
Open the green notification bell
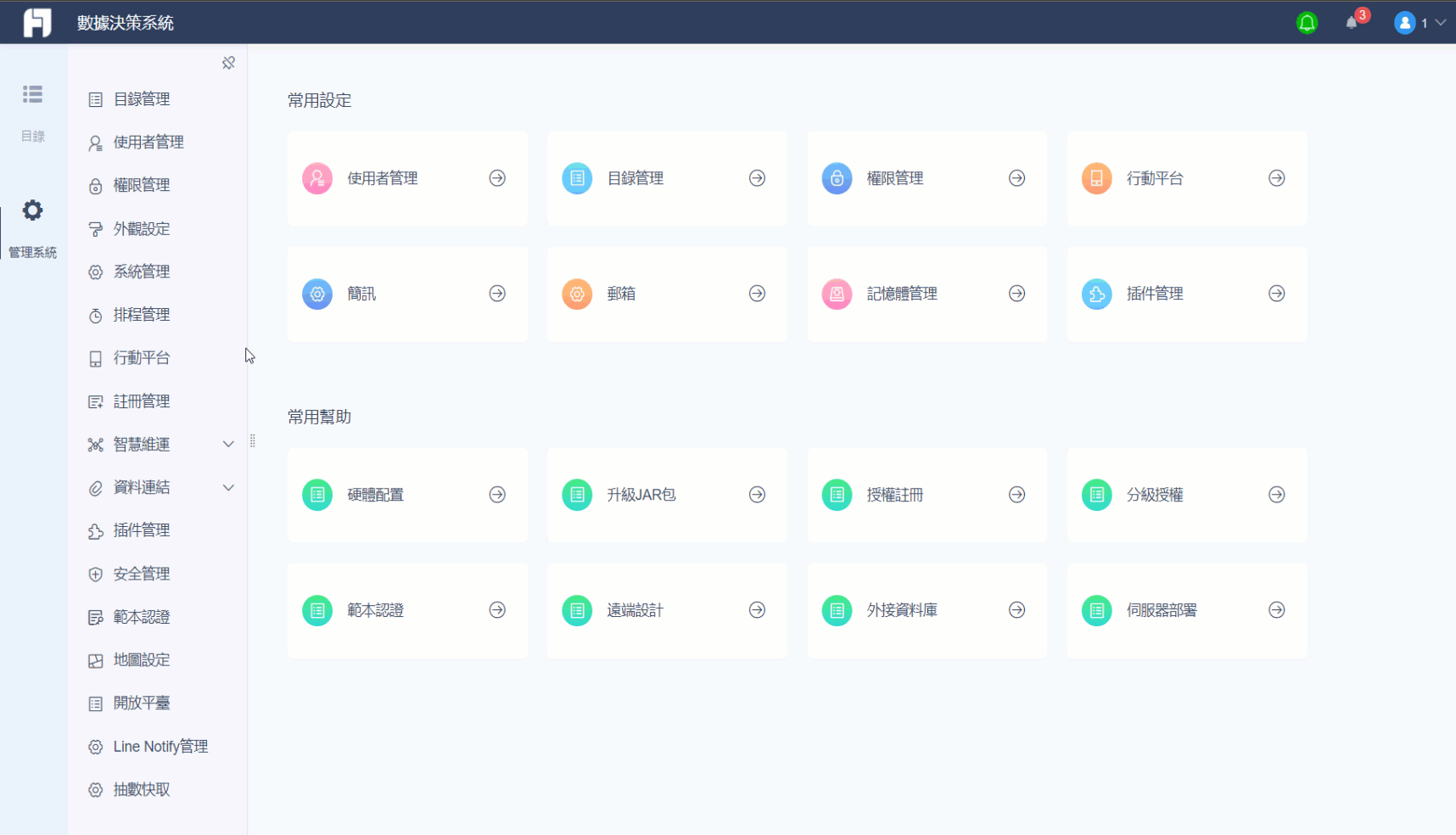tap(1307, 23)
